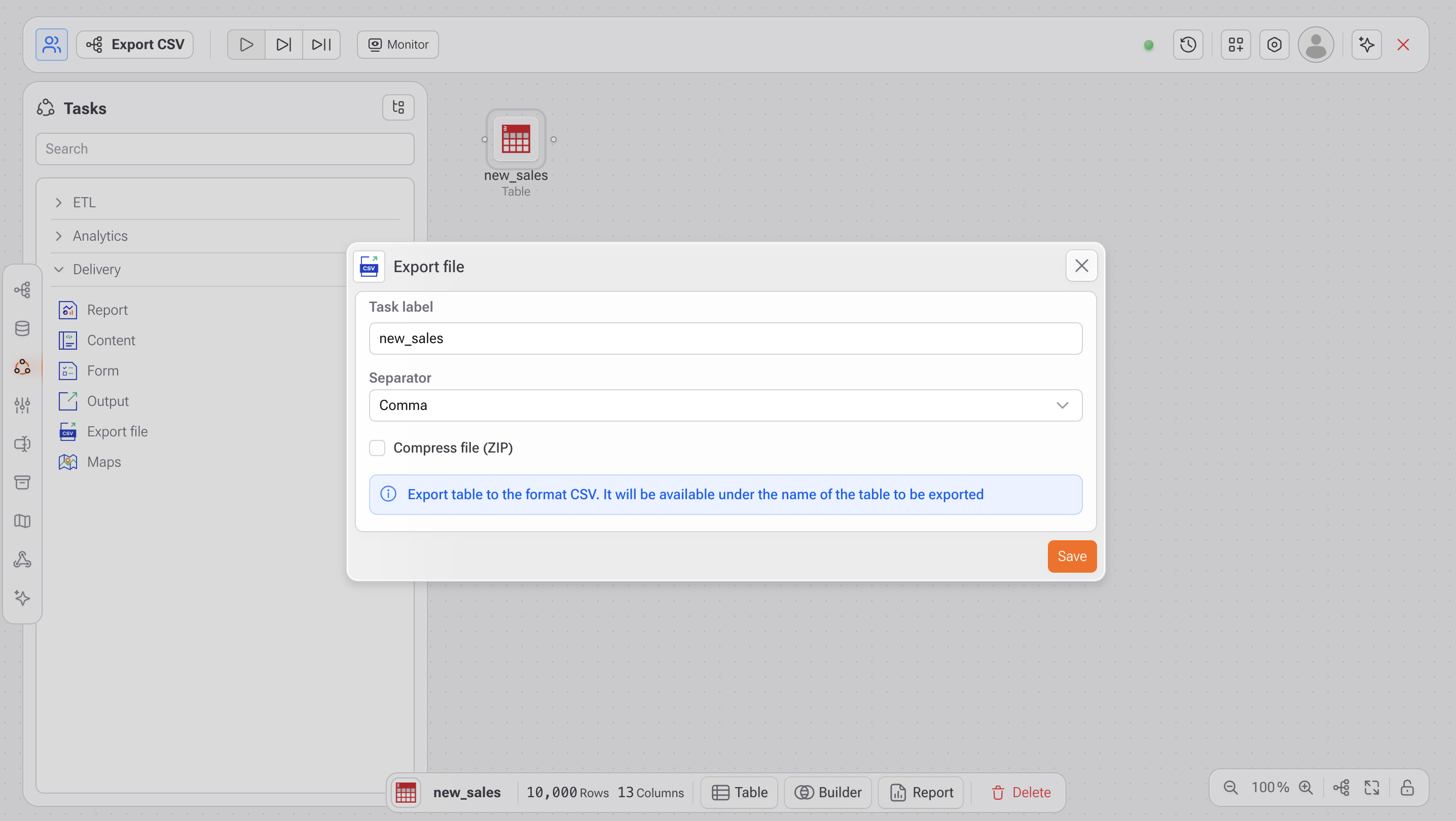Click the lock canvas icon at bottom right
Image resolution: width=1456 pixels, height=821 pixels.
pyautogui.click(x=1407, y=788)
